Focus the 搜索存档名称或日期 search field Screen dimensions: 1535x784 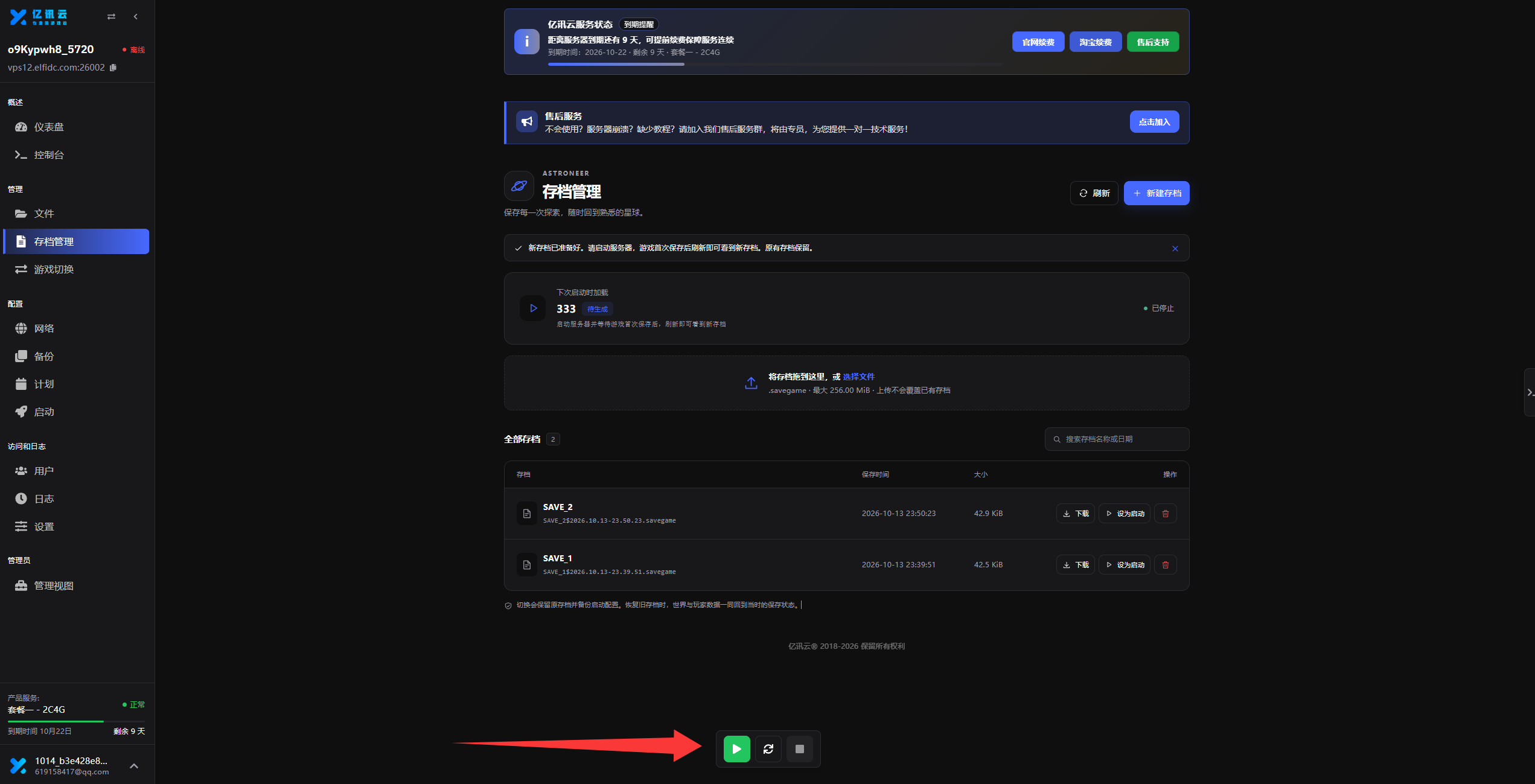point(1117,439)
